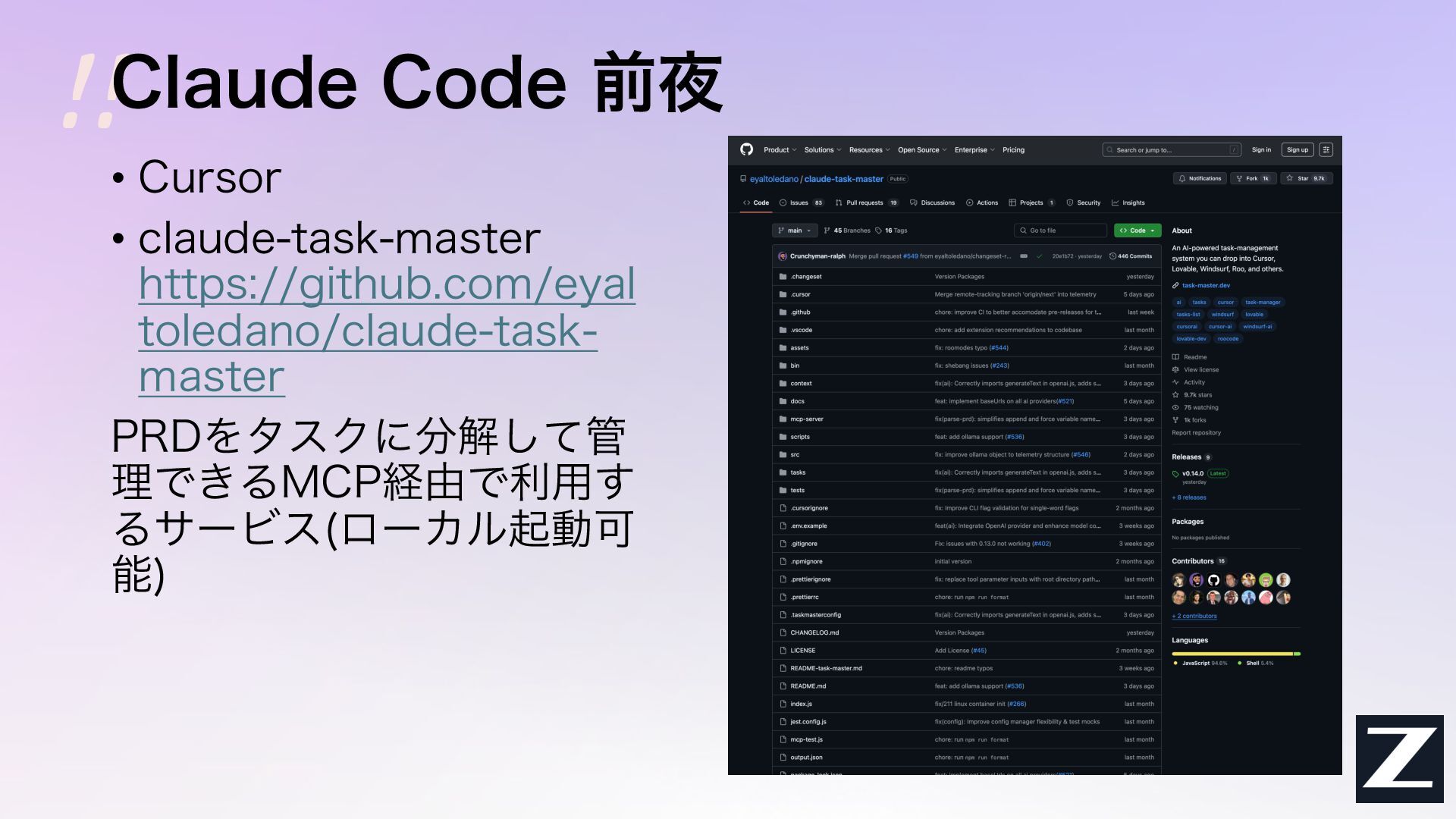
Task: Select the windsurf topic tag
Action: click(1222, 315)
